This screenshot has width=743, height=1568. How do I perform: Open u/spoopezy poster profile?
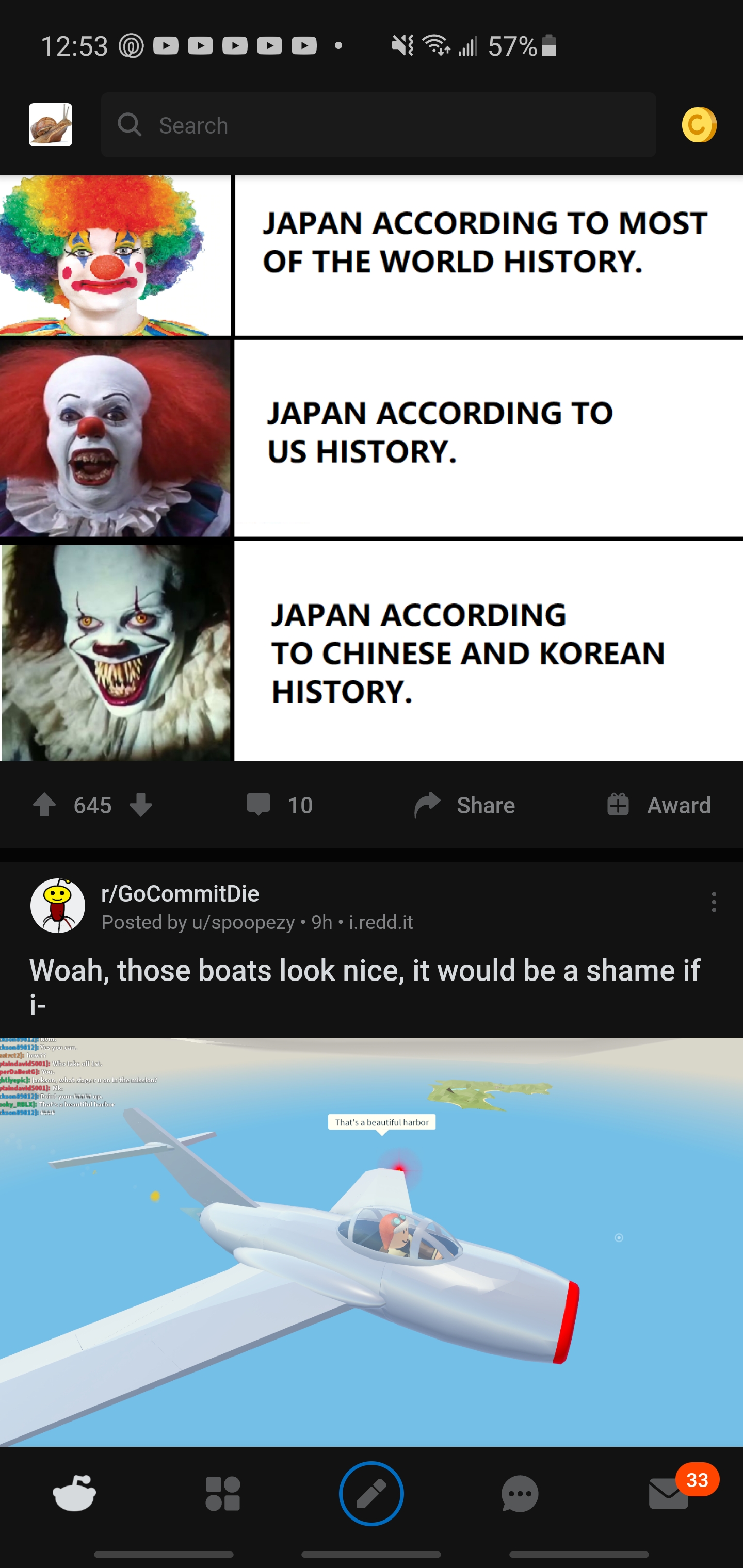[x=243, y=922]
